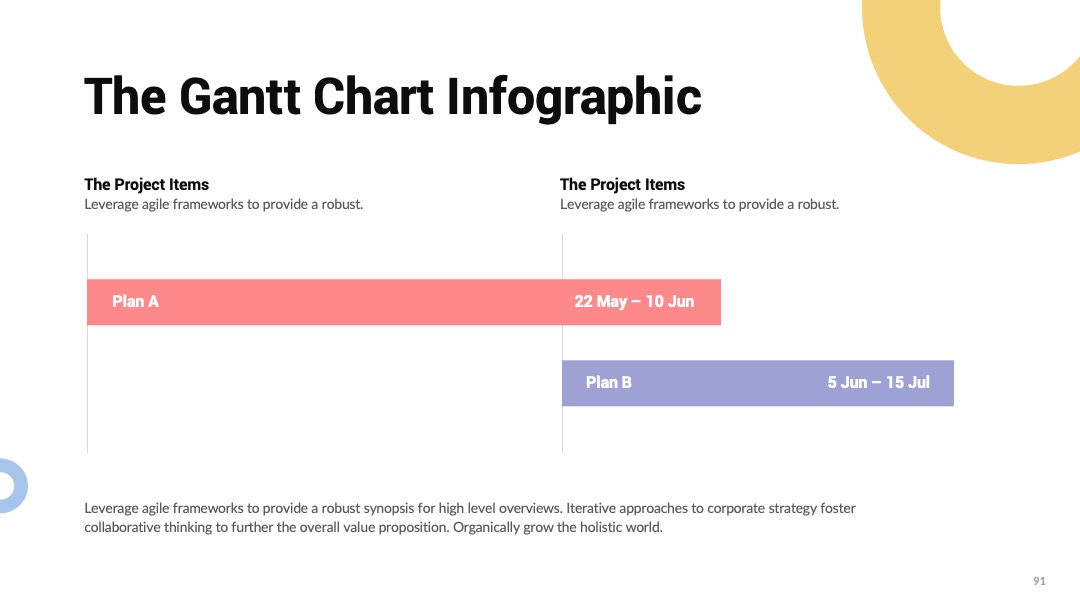This screenshot has width=1080, height=608.
Task: Click the slide number 91
Action: click(1039, 581)
